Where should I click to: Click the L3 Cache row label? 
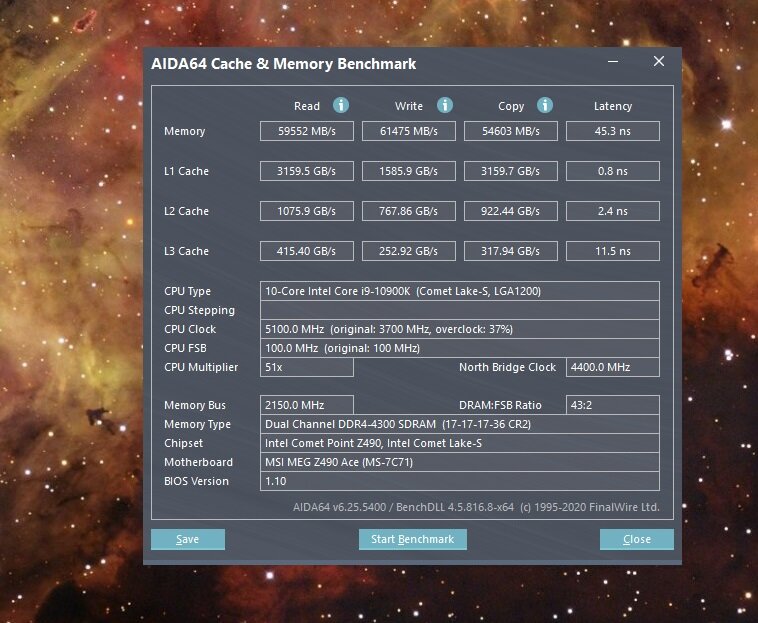pyautogui.click(x=186, y=251)
